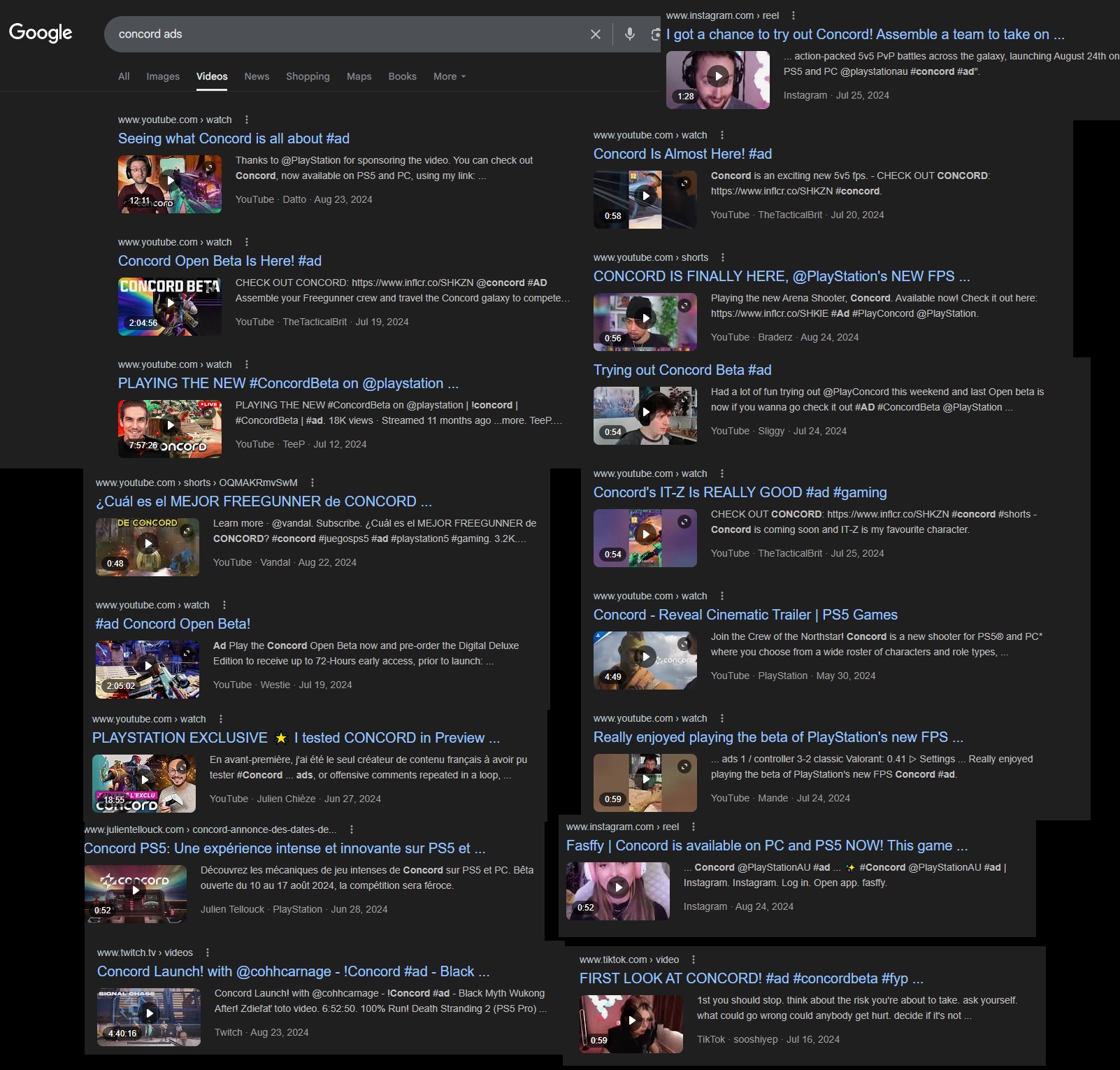The height and width of the screenshot is (1070, 1120).
Task: Open three-dot menu for twitch.tv result
Action: click(x=208, y=953)
